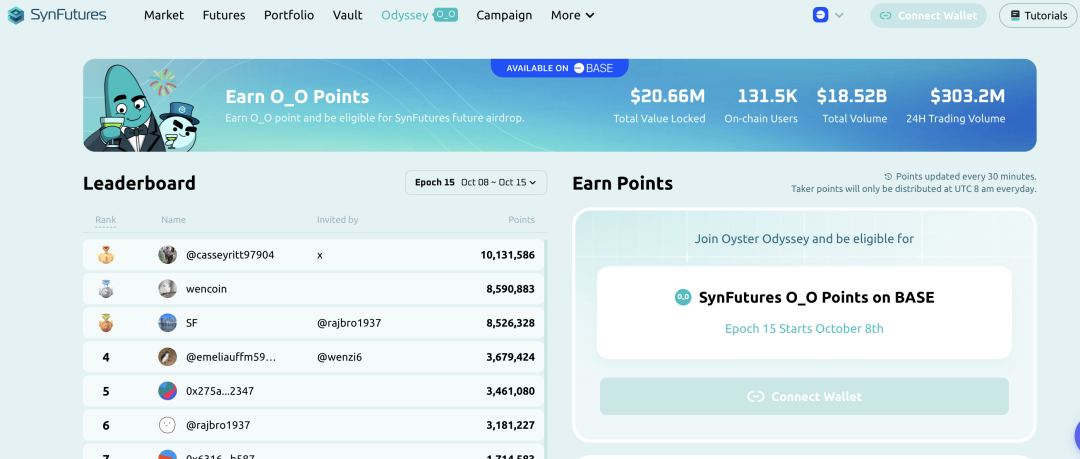Open the Vault page
The height and width of the screenshot is (459, 1080).
347,15
